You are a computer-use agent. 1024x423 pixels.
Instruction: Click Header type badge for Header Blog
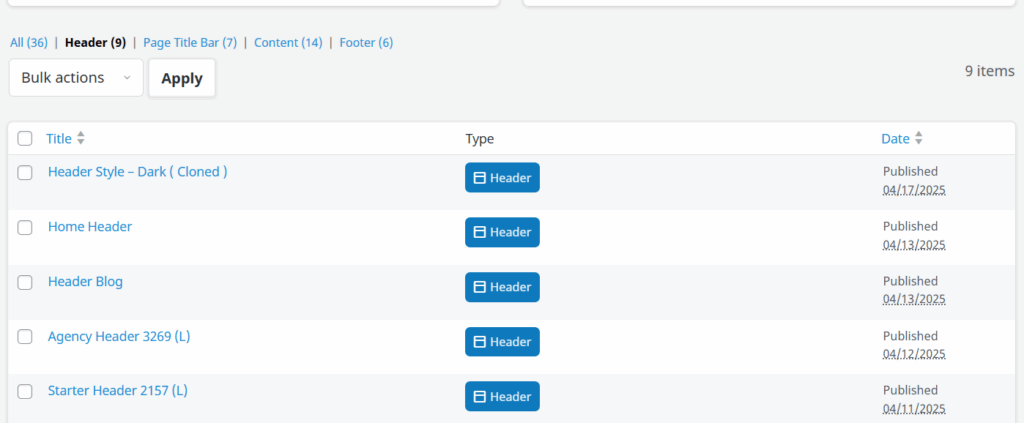click(x=502, y=287)
